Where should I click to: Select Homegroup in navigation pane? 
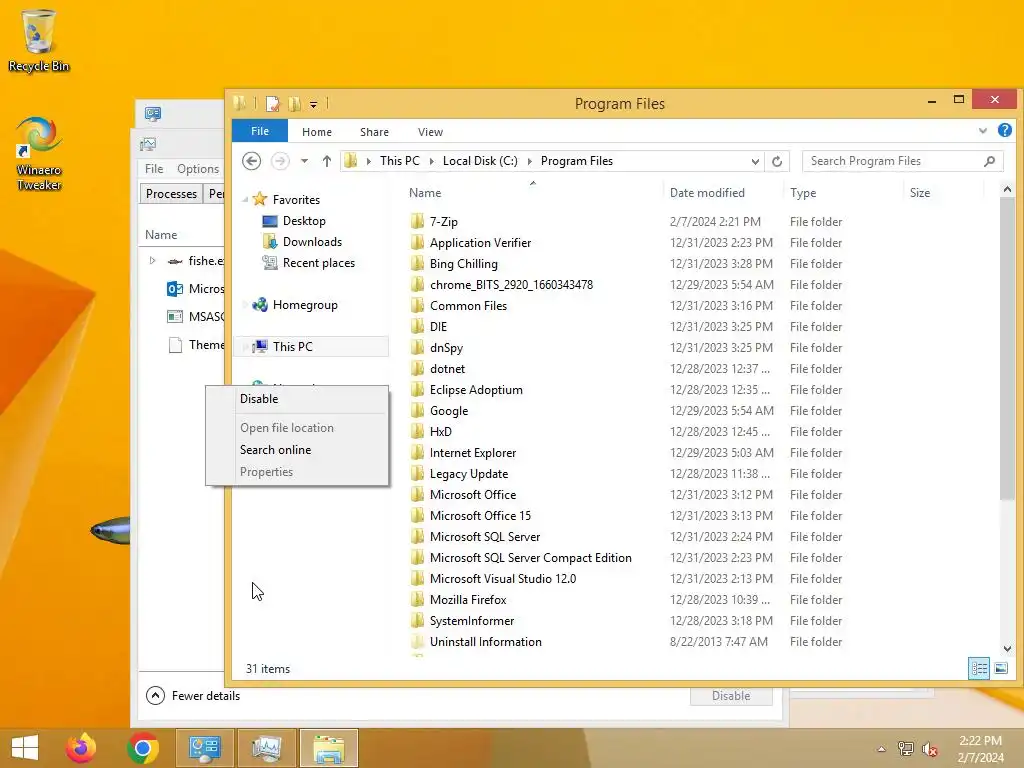tap(305, 305)
